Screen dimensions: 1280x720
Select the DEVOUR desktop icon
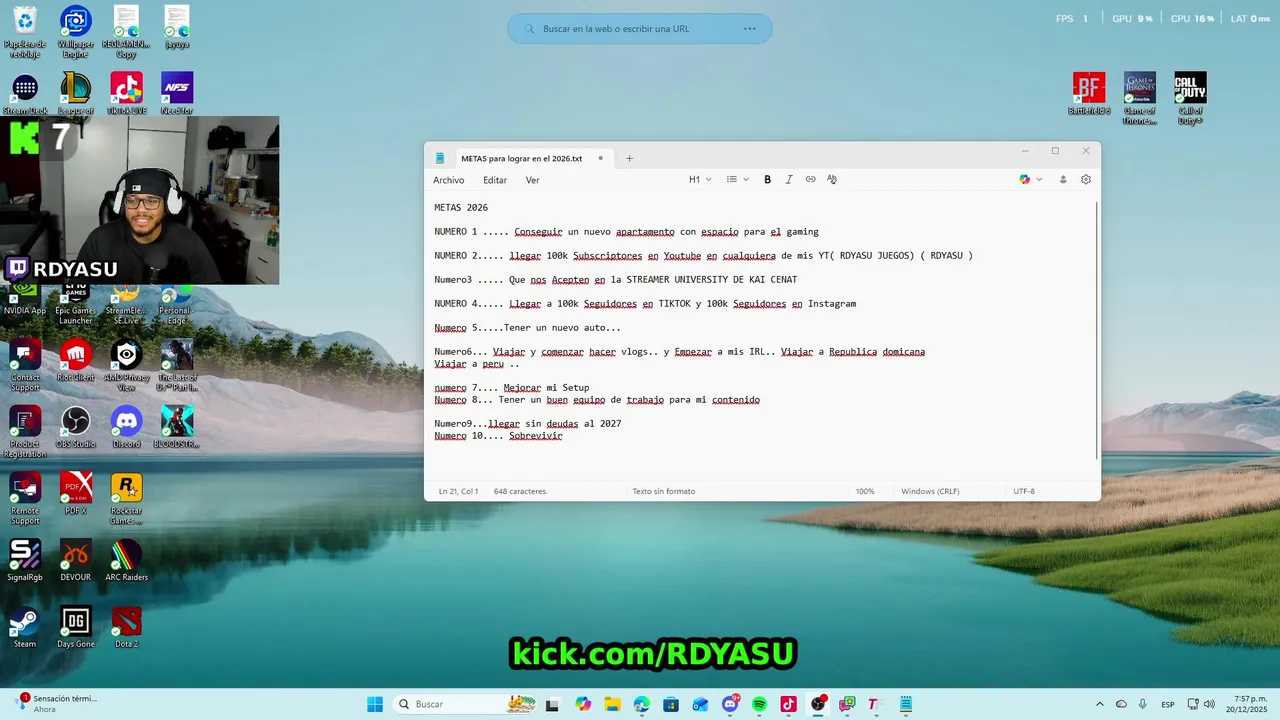click(x=76, y=560)
